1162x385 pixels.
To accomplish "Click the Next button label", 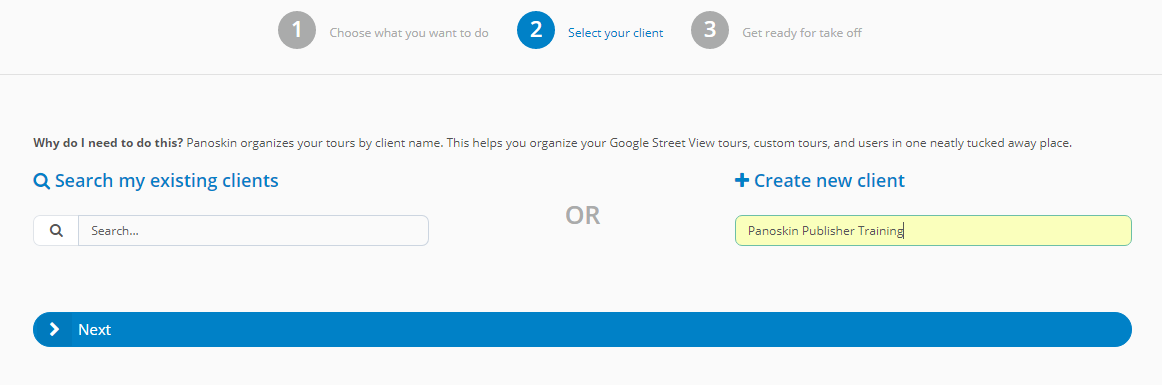I will [94, 329].
